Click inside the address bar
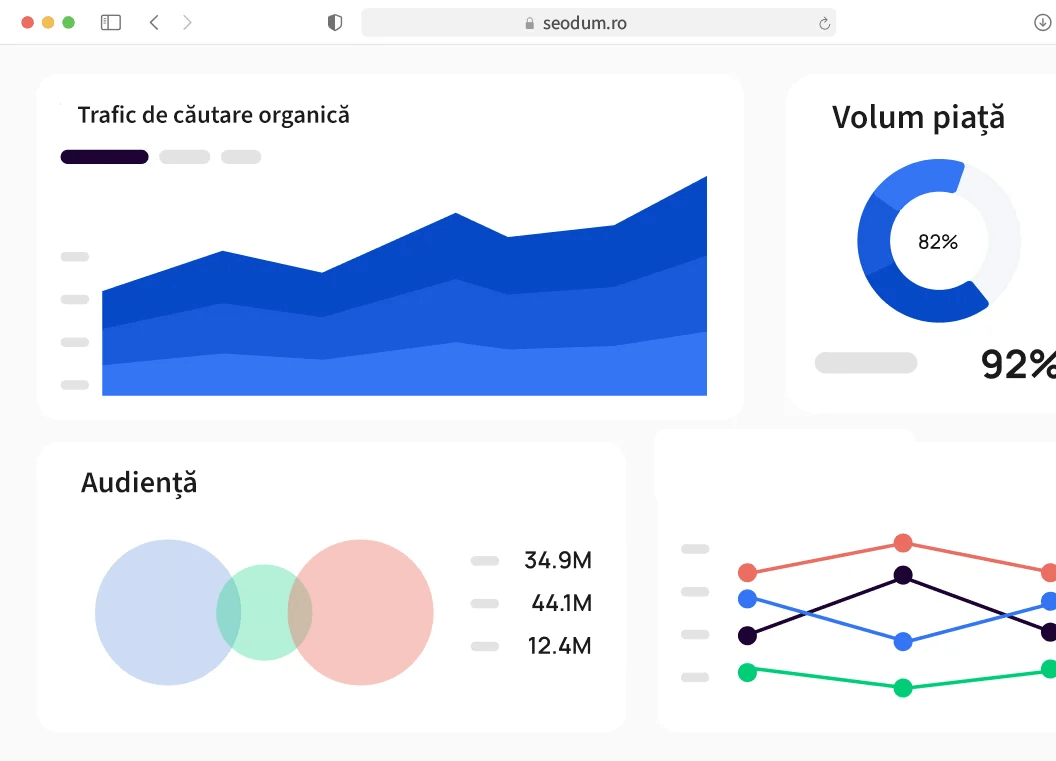Image resolution: width=1056 pixels, height=761 pixels. click(600, 22)
